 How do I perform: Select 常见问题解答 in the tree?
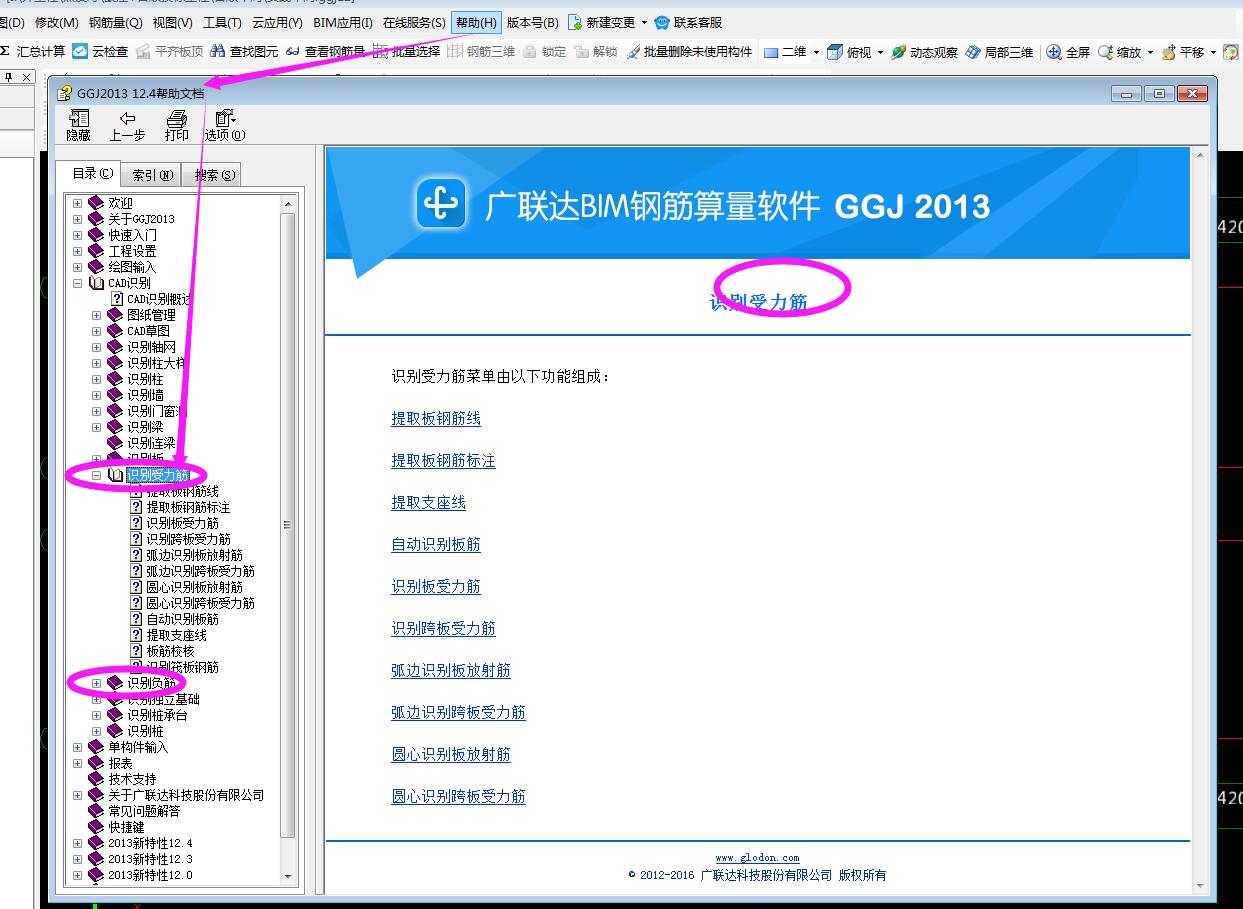tap(144, 811)
